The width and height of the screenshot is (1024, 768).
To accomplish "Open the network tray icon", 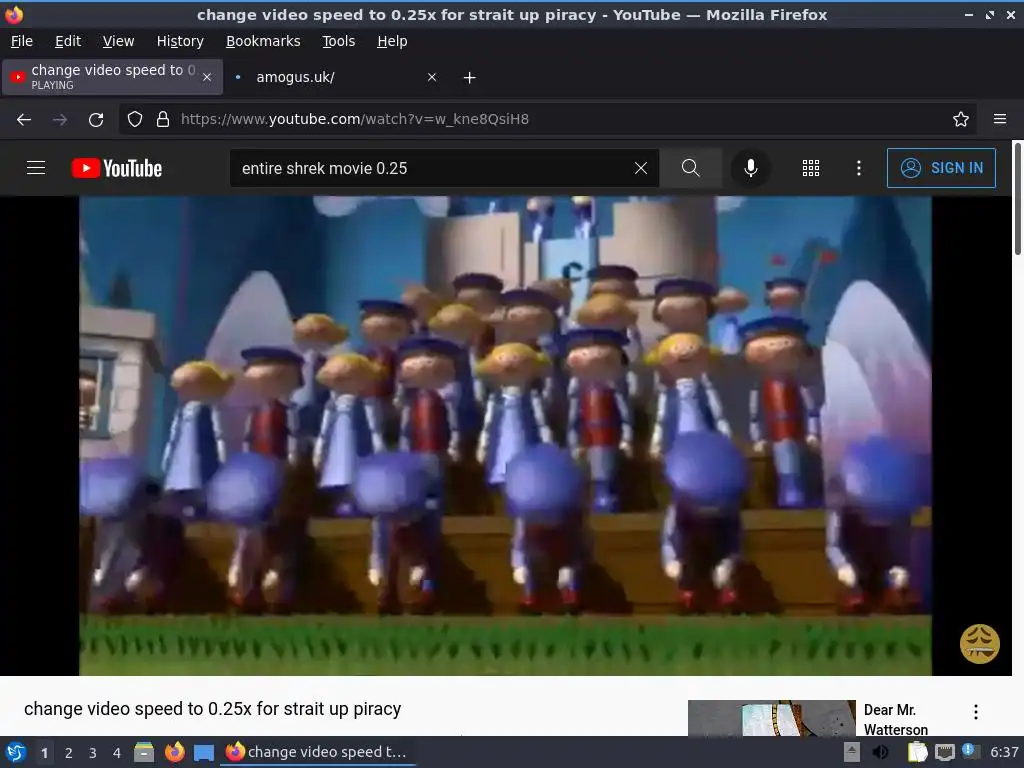I will click(944, 752).
